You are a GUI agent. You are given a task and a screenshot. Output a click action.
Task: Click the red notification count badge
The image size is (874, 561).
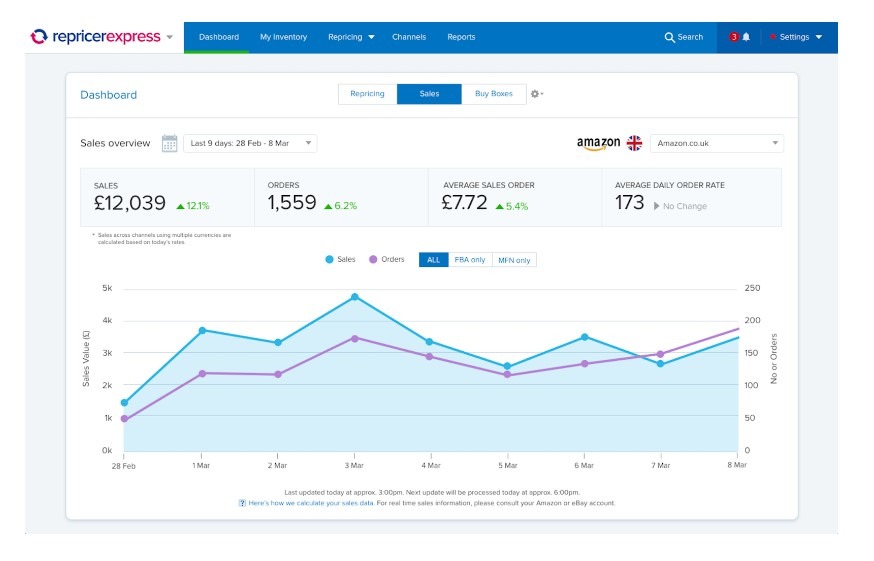734,37
